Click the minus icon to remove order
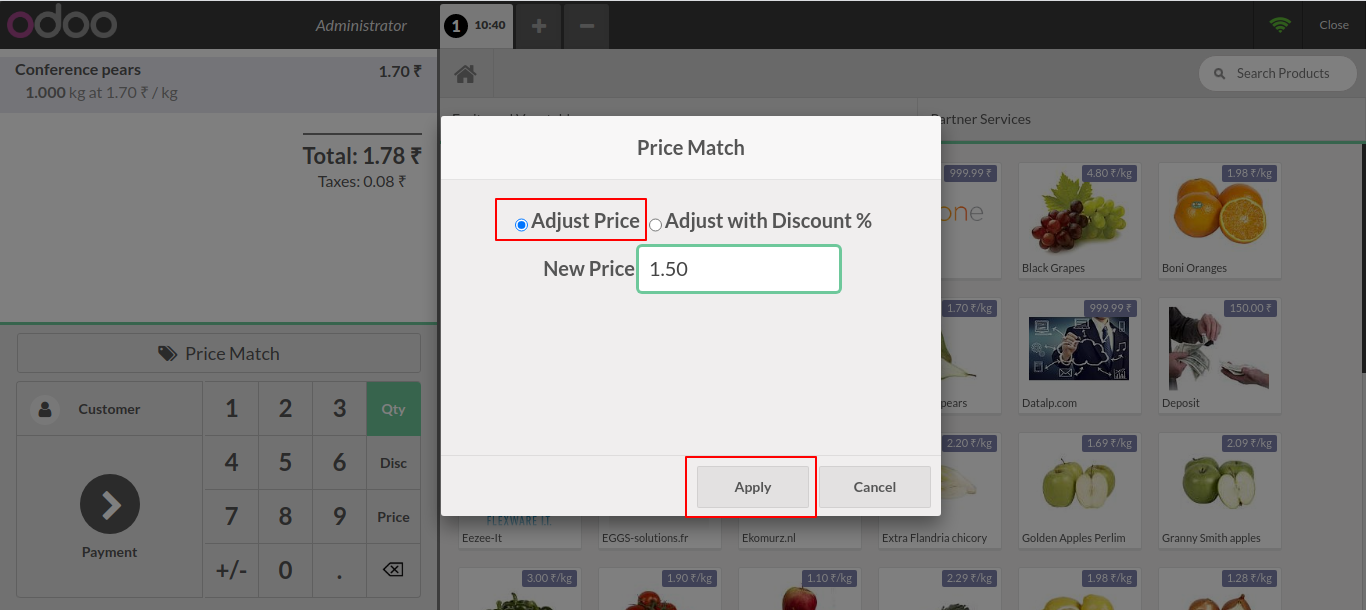Image resolution: width=1366 pixels, height=610 pixels. point(586,26)
